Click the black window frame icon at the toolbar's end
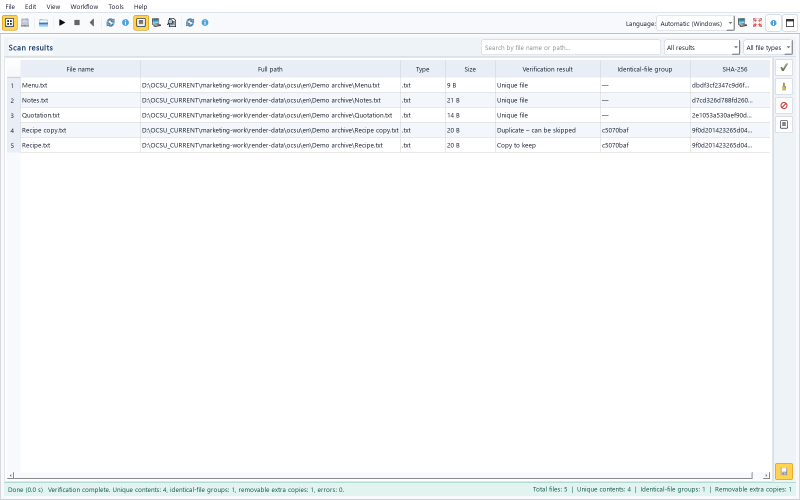This screenshot has height=500, width=800. point(790,23)
